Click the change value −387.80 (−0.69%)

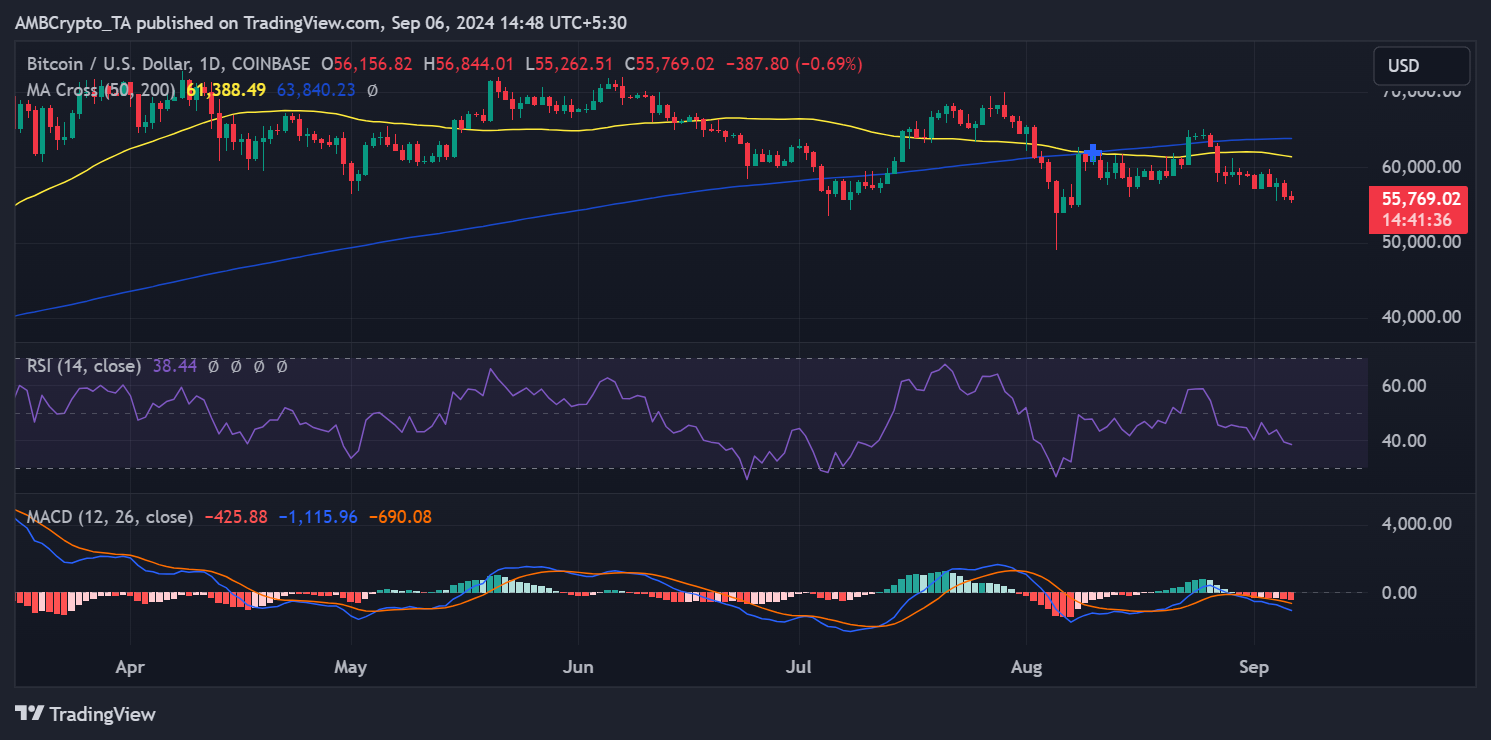[x=793, y=64]
